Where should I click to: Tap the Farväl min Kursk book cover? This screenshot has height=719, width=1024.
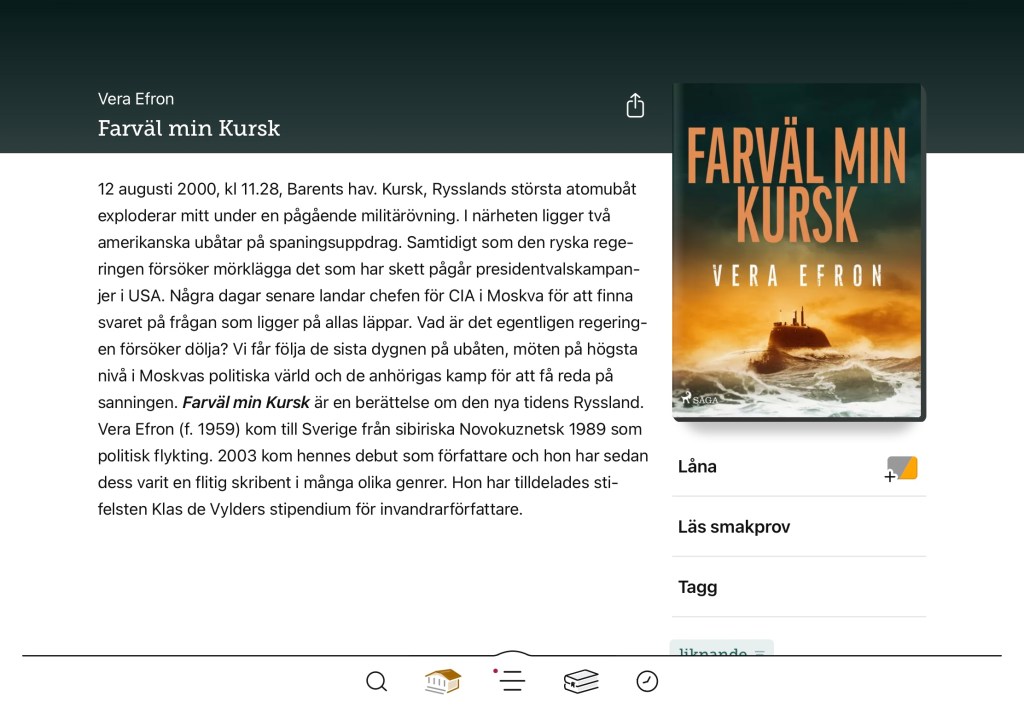(799, 252)
